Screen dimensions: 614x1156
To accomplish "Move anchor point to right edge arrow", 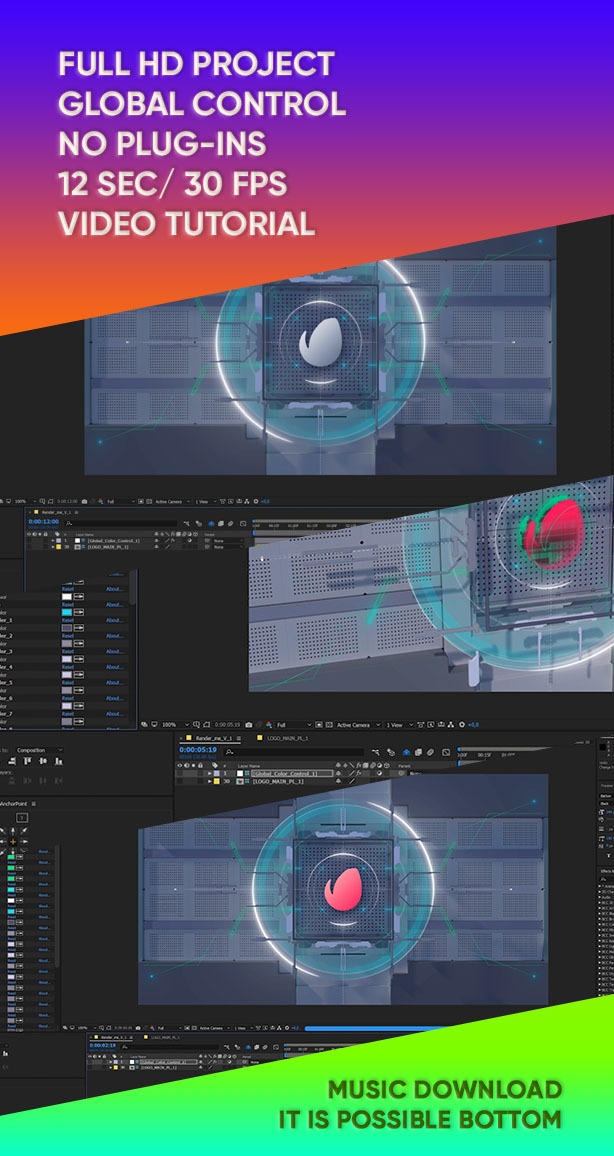I will click(24, 842).
